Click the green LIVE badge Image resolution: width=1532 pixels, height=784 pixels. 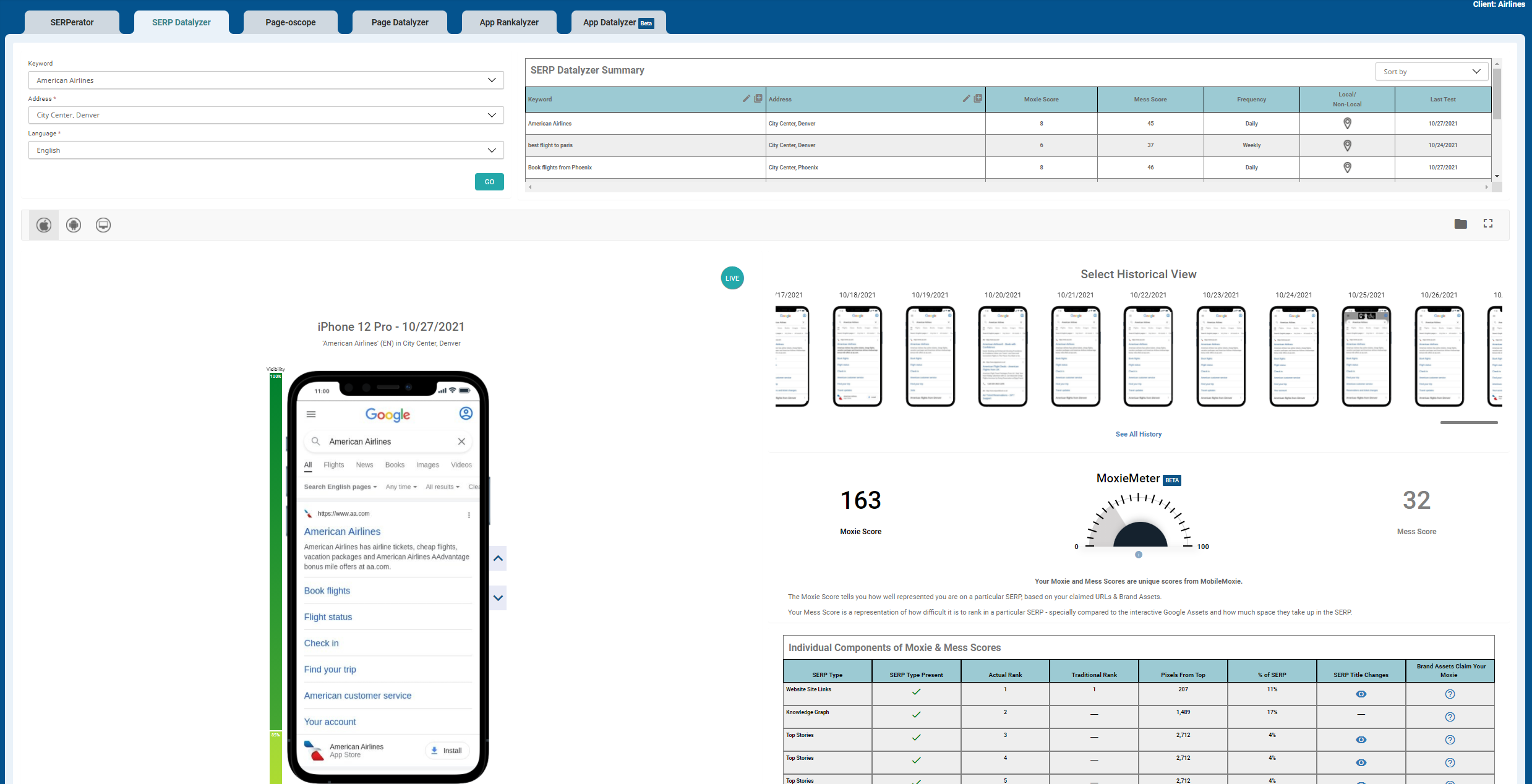(x=732, y=278)
